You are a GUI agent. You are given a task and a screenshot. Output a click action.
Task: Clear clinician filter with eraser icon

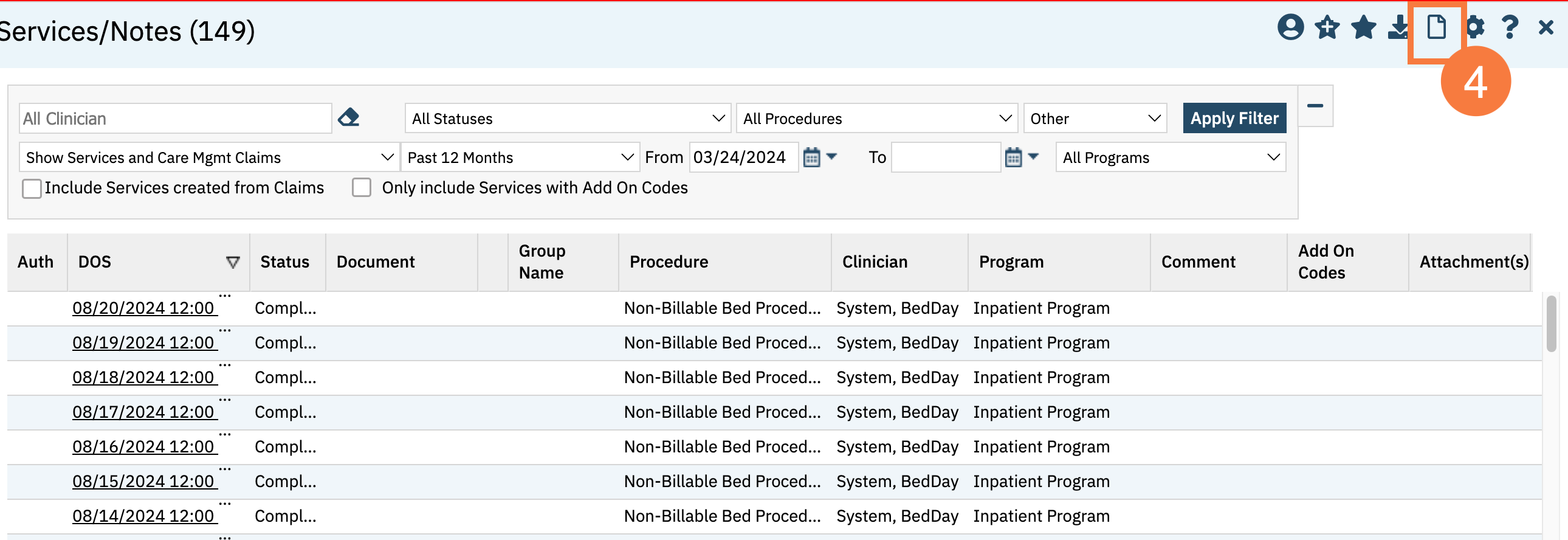click(349, 117)
